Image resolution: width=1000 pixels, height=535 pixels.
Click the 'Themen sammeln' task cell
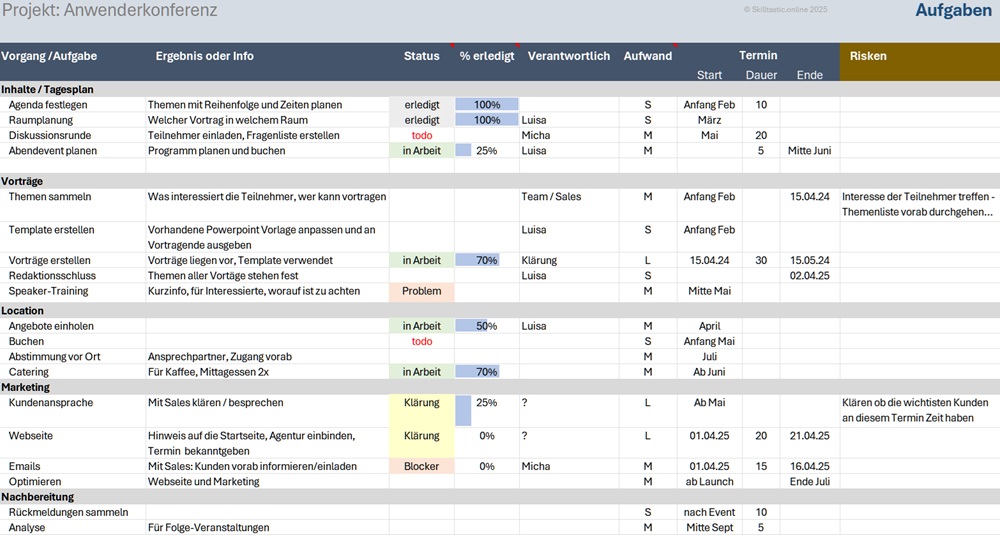pos(73,204)
